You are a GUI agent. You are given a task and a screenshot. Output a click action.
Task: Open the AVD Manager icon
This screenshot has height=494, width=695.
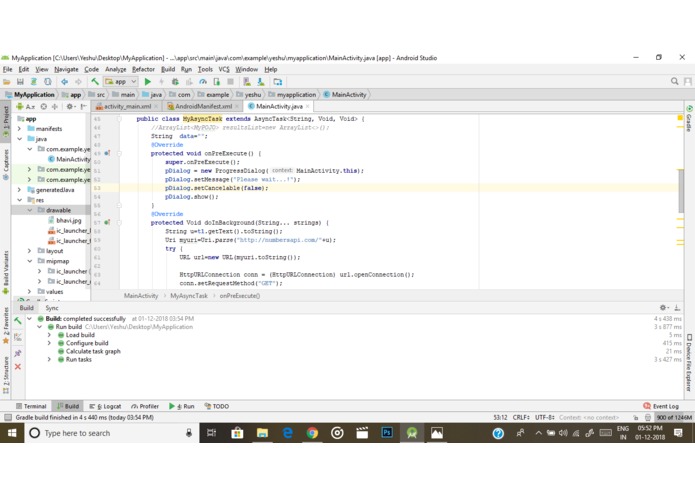click(x=247, y=82)
